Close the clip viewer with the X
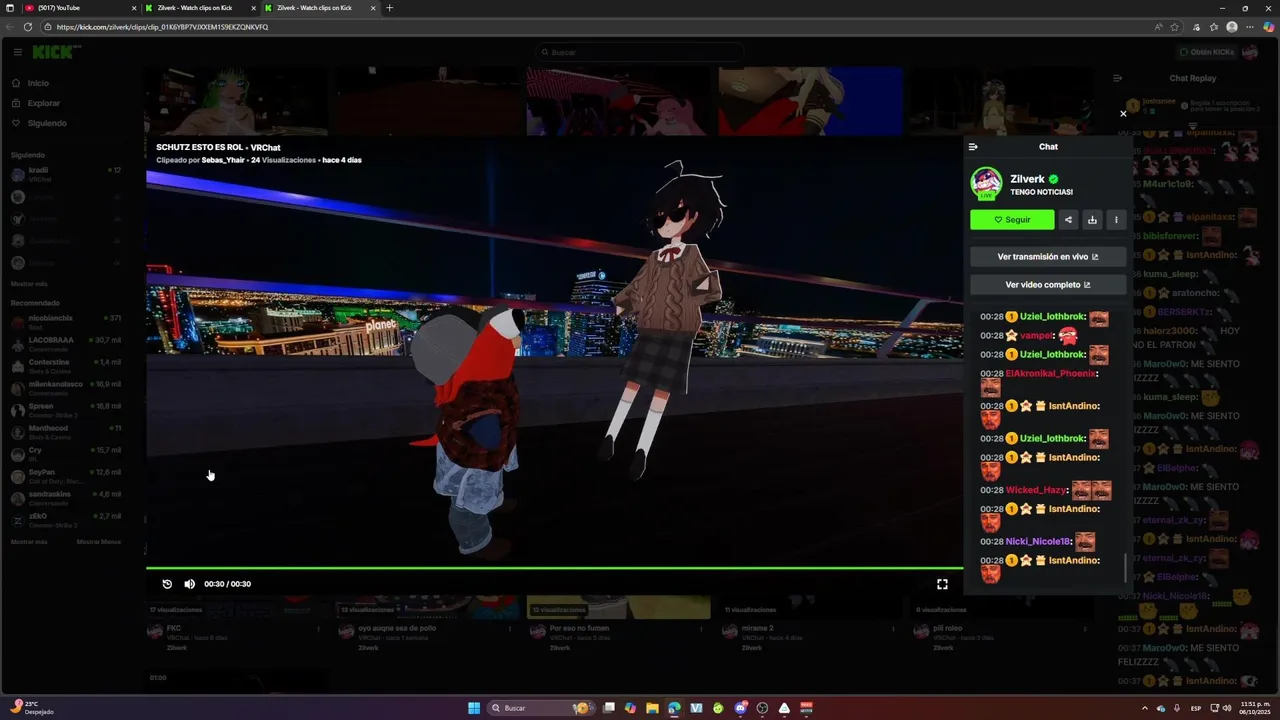 [1123, 114]
